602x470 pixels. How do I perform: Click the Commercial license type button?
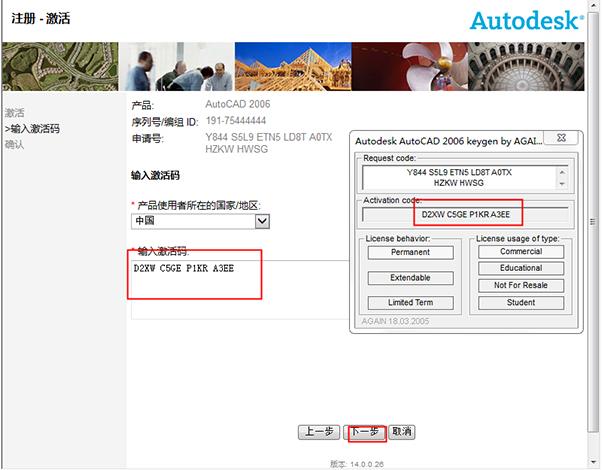[x=521, y=252]
